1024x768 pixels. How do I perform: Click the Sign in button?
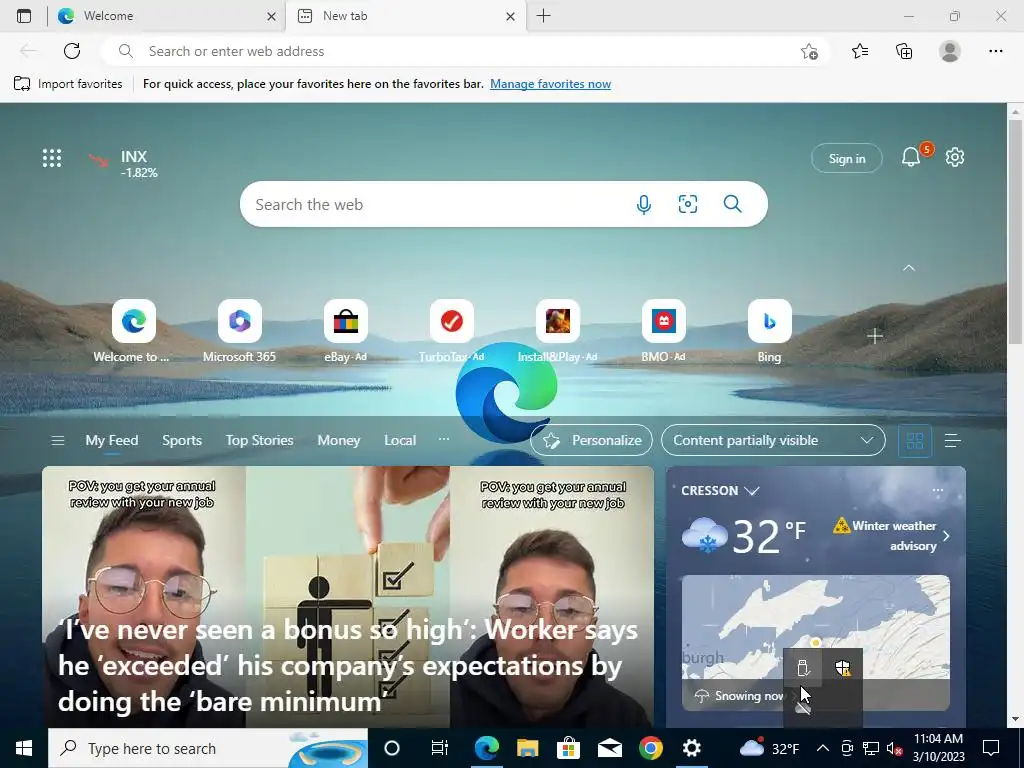point(847,158)
